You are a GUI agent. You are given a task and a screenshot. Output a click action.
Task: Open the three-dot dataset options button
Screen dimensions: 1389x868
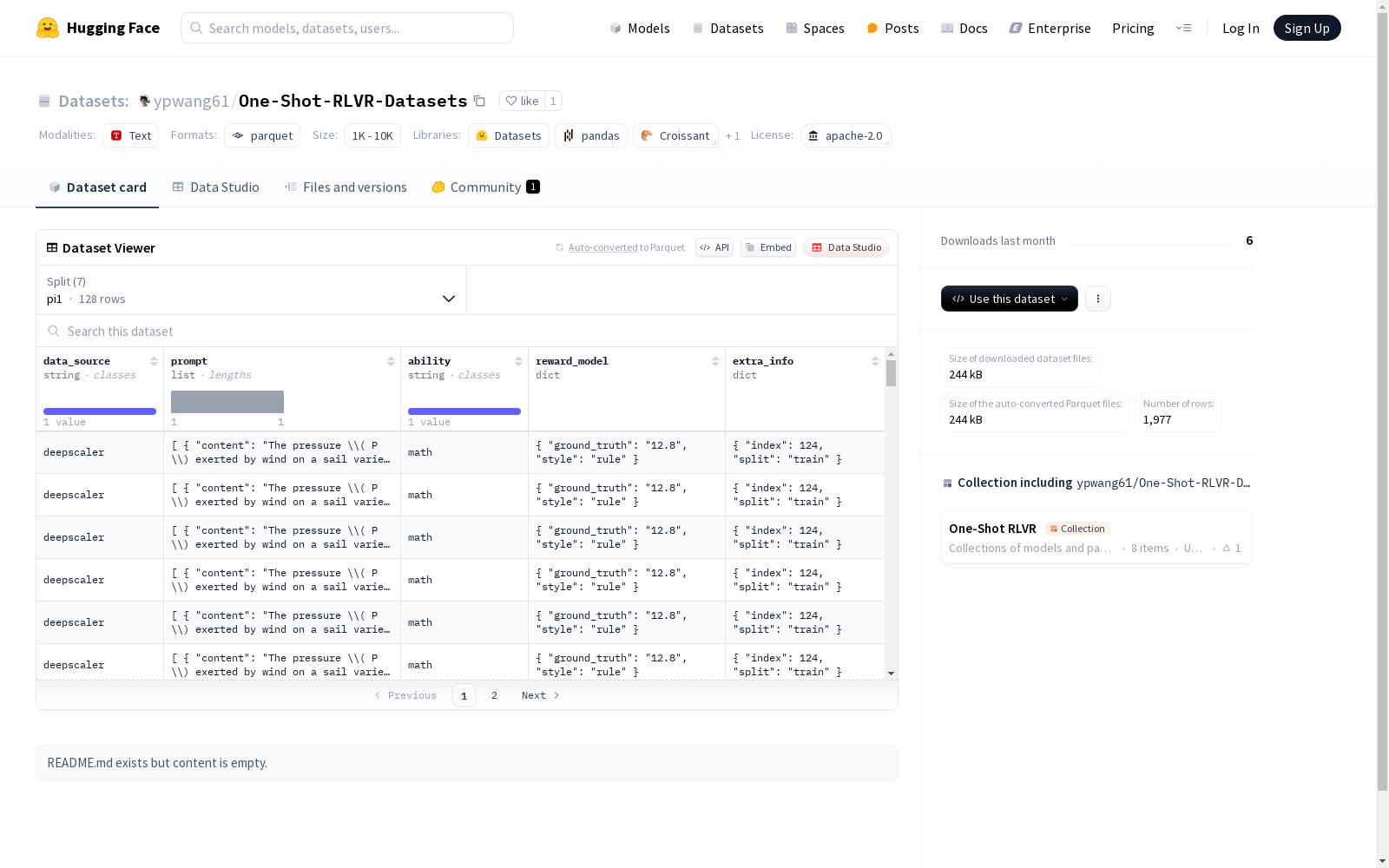click(x=1097, y=299)
